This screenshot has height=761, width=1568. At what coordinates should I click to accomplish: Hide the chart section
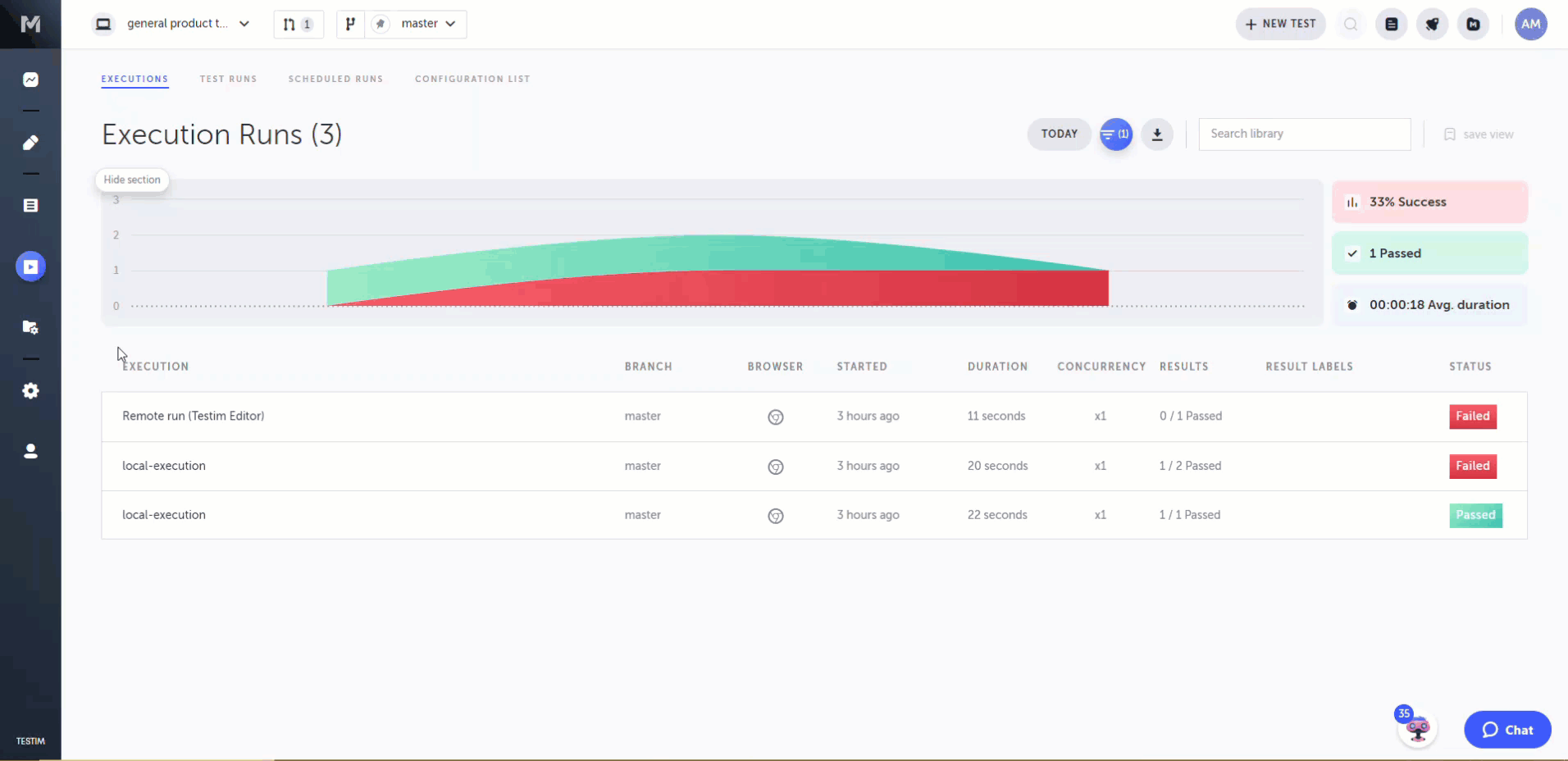[x=132, y=180]
